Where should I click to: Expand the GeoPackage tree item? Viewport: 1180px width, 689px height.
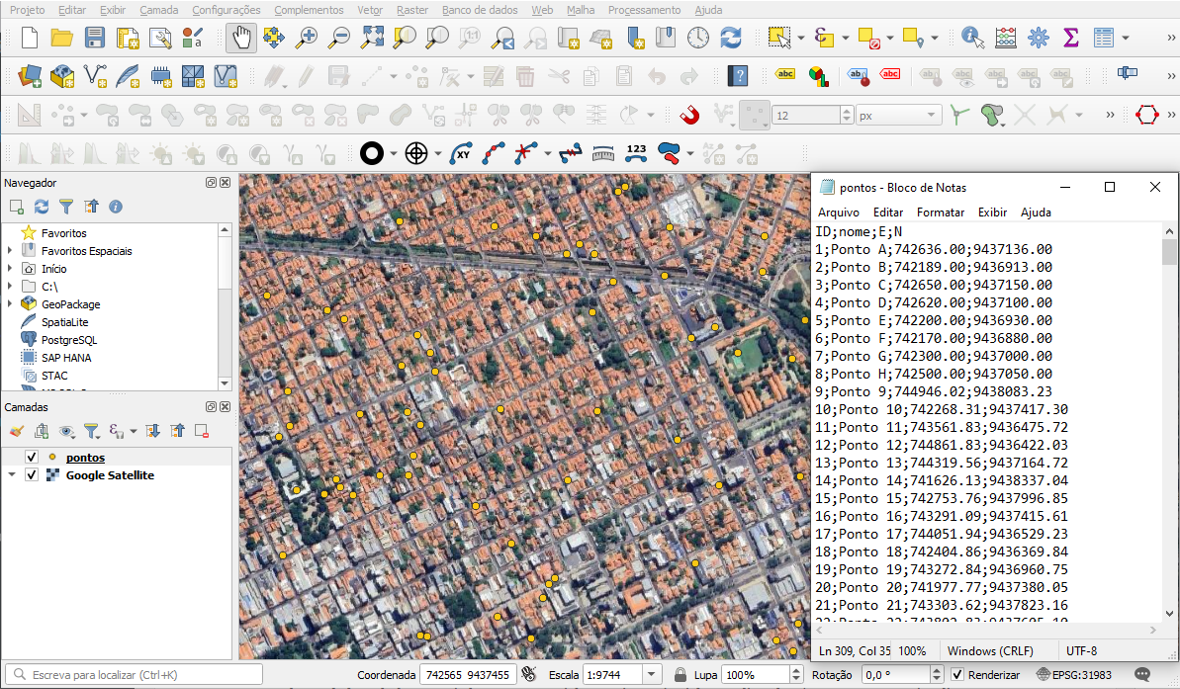coord(10,304)
